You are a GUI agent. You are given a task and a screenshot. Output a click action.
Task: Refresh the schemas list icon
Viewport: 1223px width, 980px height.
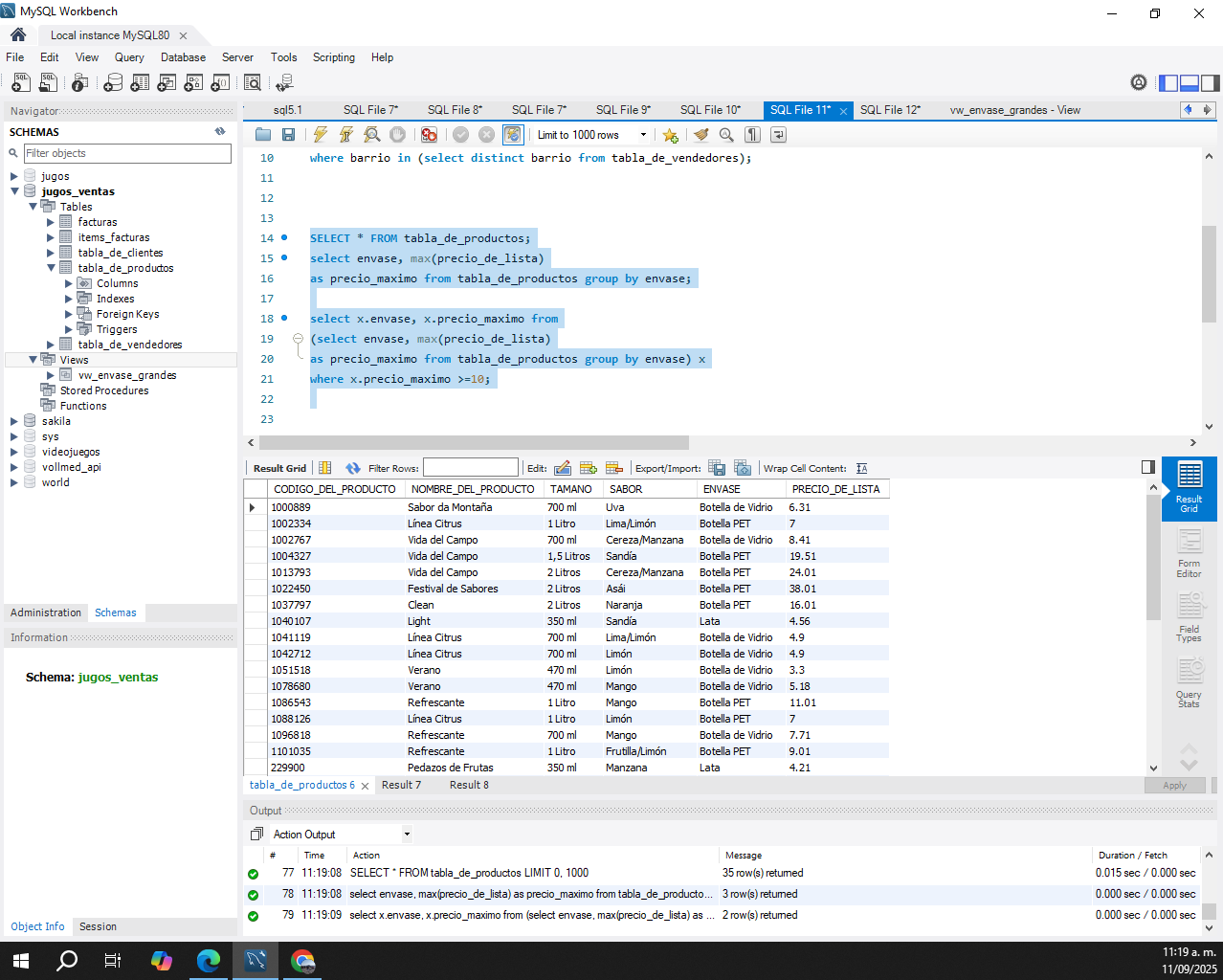[220, 132]
